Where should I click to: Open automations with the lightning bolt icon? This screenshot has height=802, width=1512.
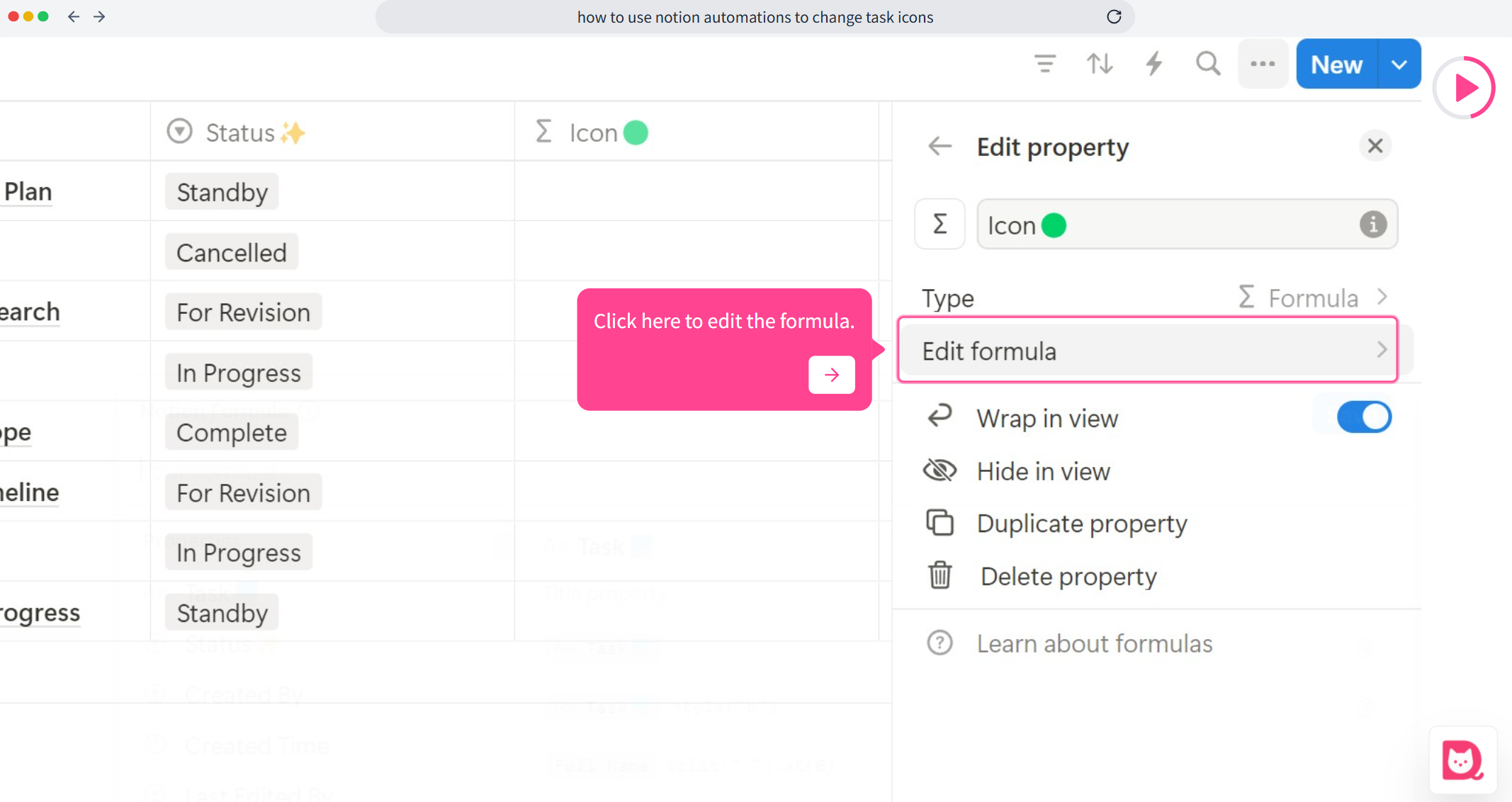tap(1154, 64)
